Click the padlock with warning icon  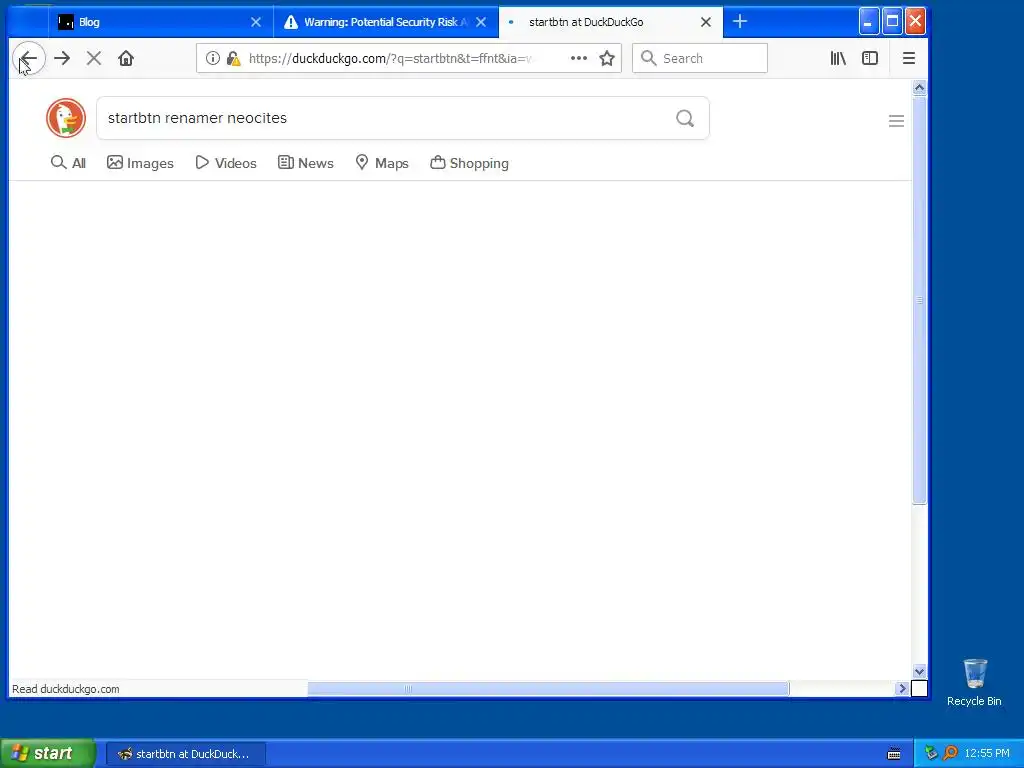233,58
